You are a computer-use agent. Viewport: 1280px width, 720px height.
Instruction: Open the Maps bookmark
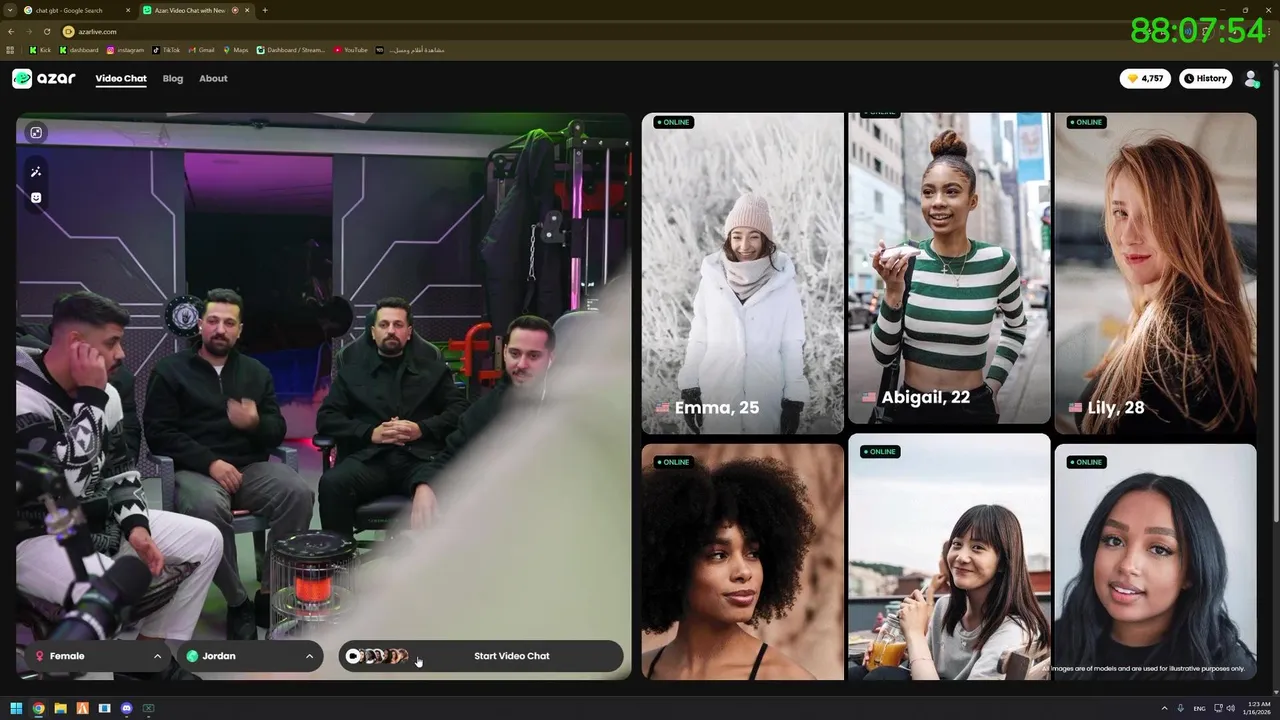(235, 50)
